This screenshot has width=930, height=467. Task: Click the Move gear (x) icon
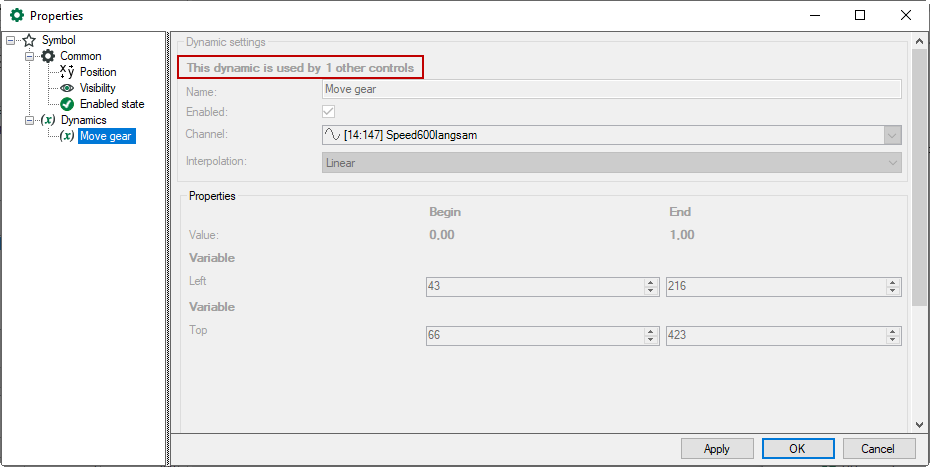point(67,136)
